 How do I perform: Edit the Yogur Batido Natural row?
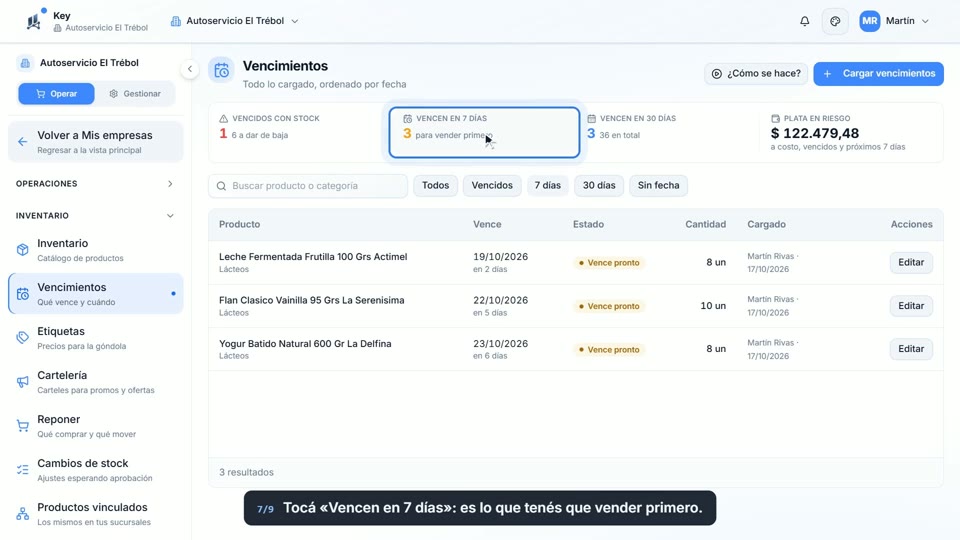[x=911, y=348]
